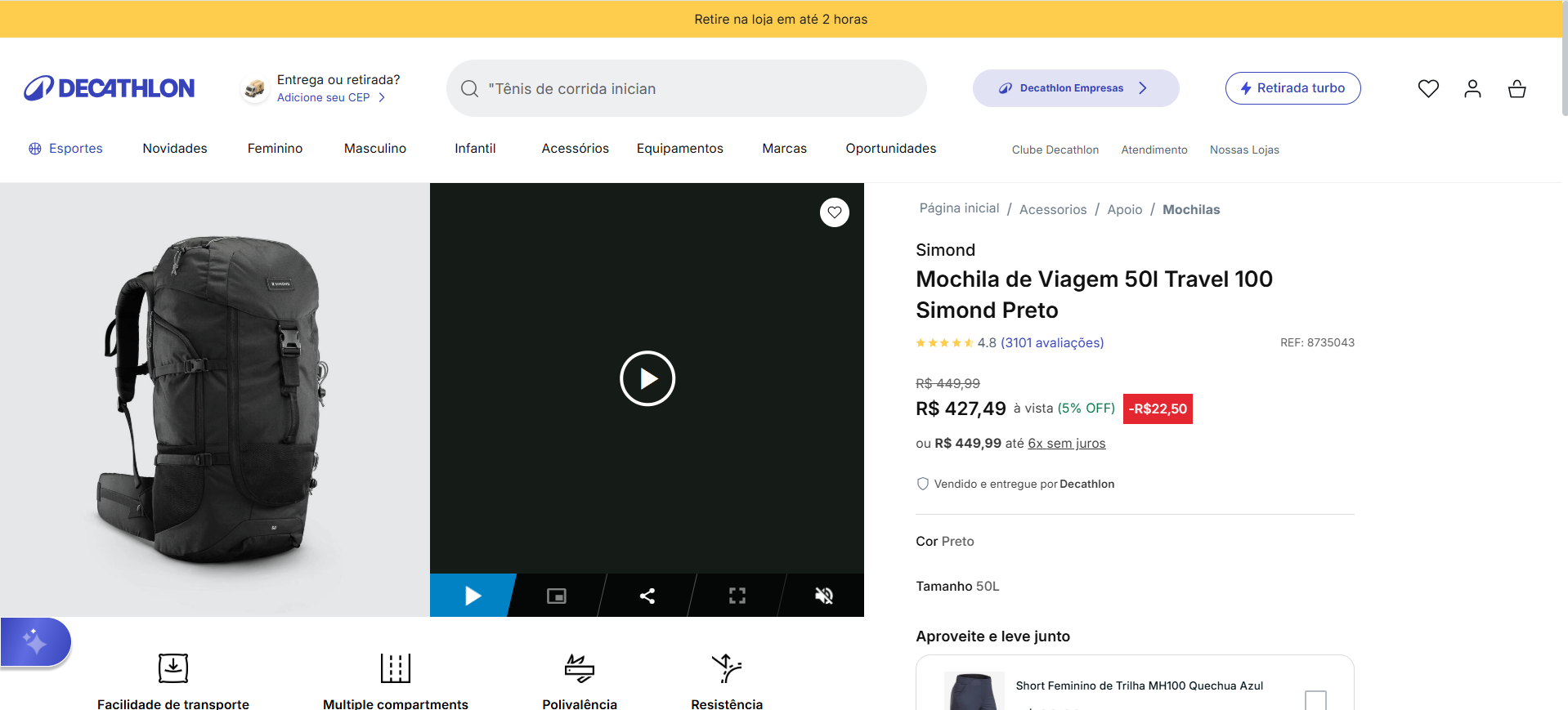Open the AI assistant sparkle button
This screenshot has width=1568, height=710.
35,642
